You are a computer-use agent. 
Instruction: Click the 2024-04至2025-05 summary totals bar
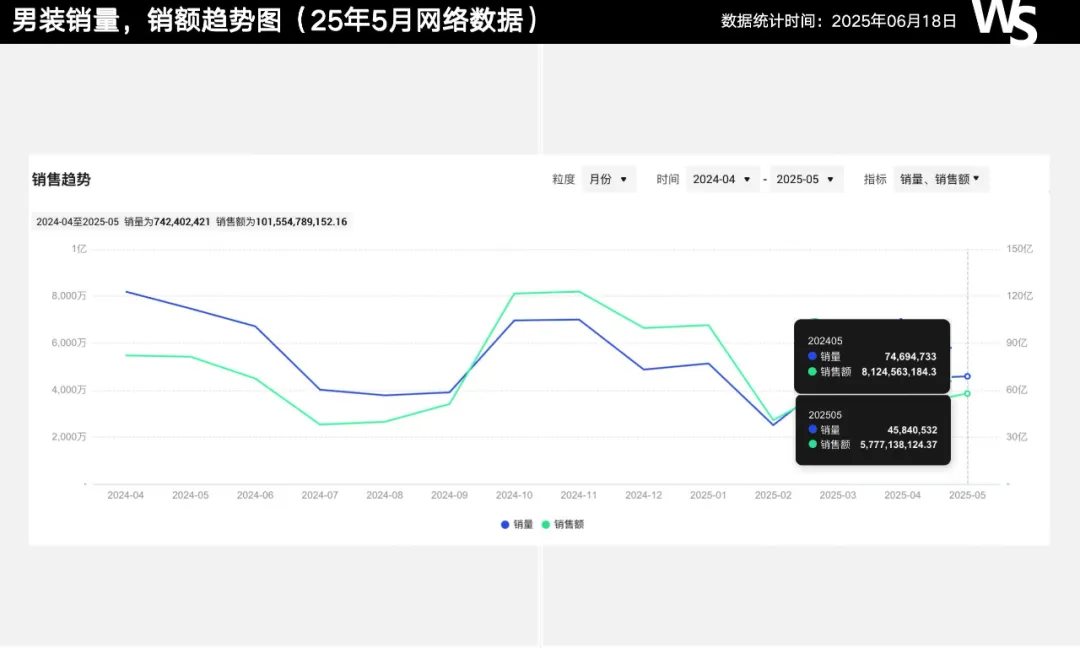tap(191, 221)
